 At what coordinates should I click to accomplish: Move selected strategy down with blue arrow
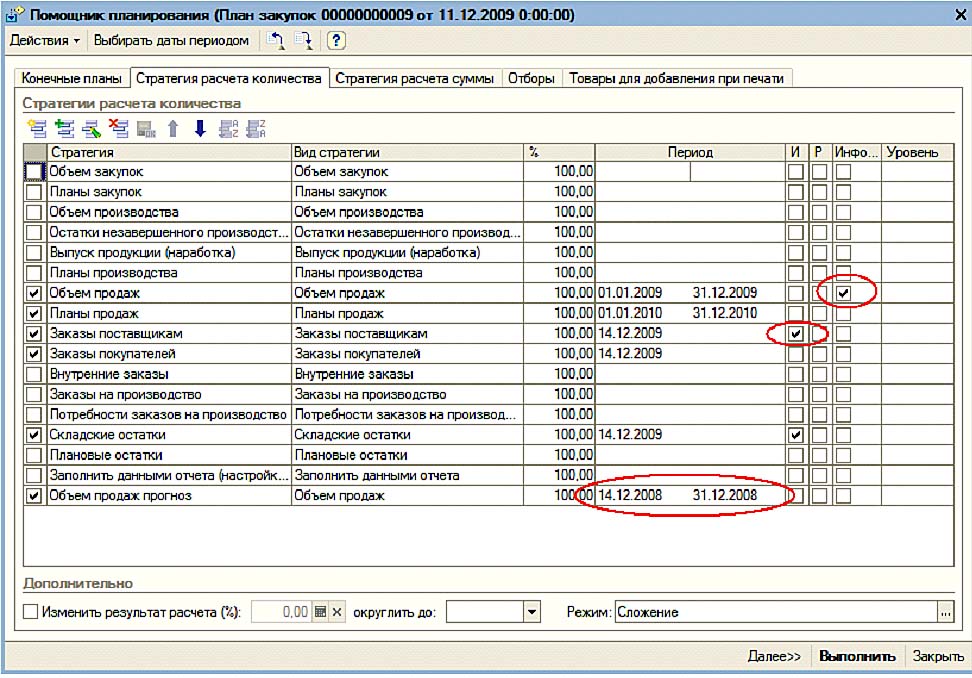coord(200,128)
